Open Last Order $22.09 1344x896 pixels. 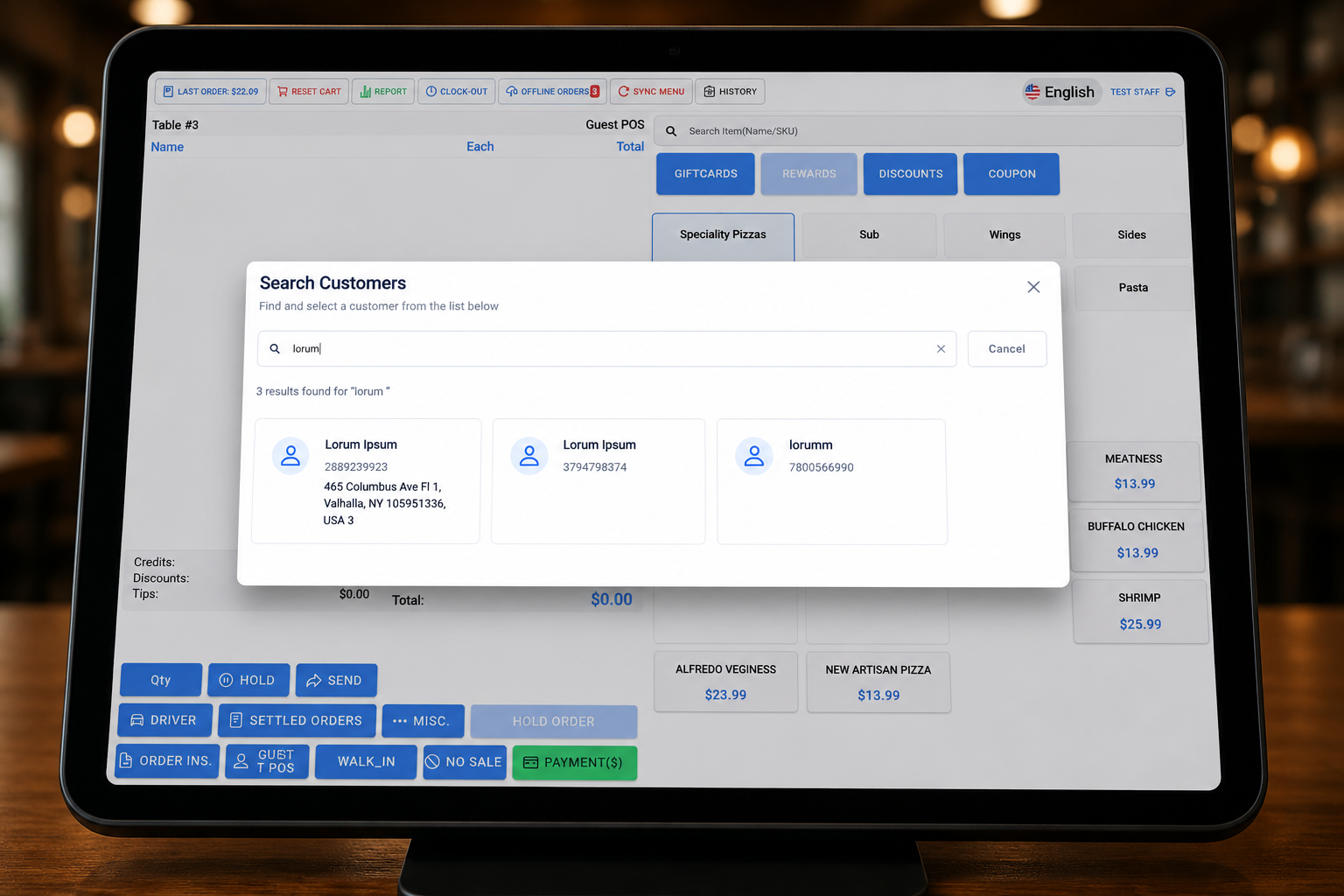[x=211, y=91]
